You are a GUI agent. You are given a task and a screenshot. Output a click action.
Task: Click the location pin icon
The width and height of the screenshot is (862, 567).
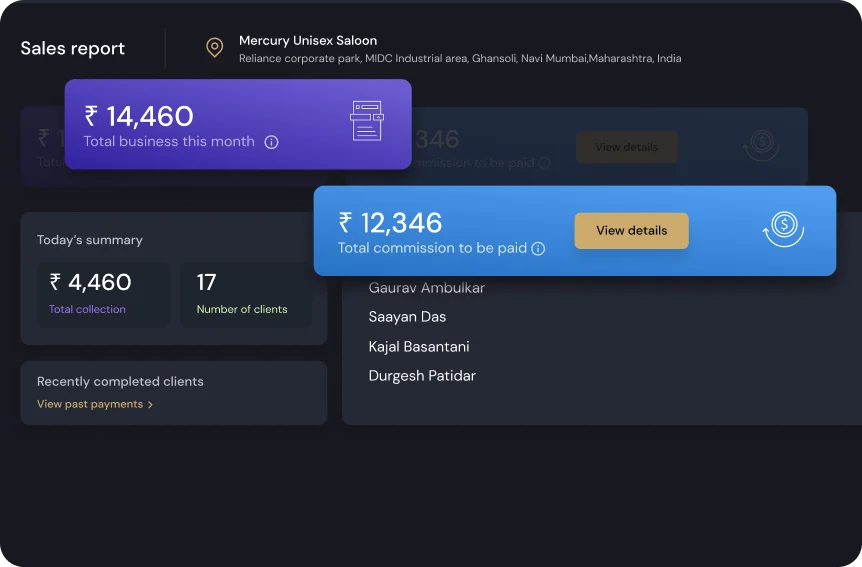(x=214, y=48)
